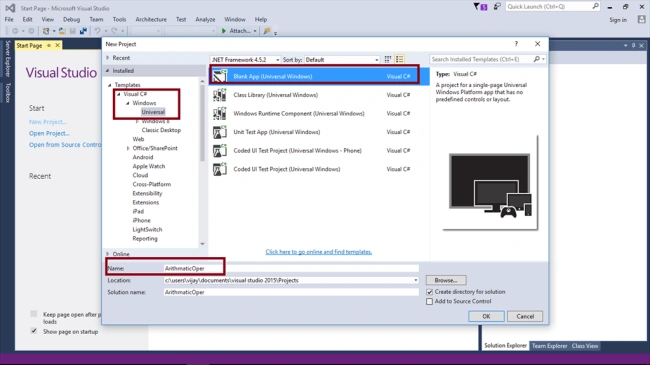Image resolution: width=650 pixels, height=365 pixels.
Task: Select the Cross-Platform tree item
Action: coord(152,184)
